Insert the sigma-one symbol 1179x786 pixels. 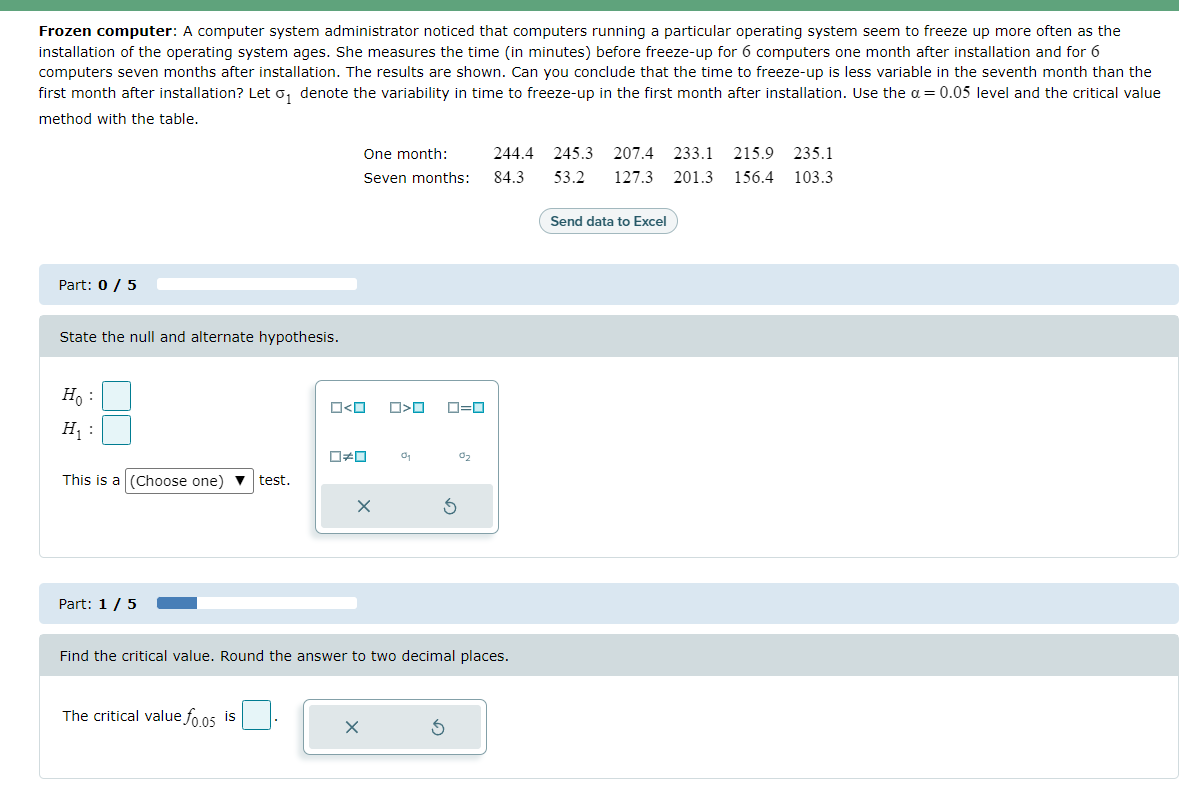404,455
